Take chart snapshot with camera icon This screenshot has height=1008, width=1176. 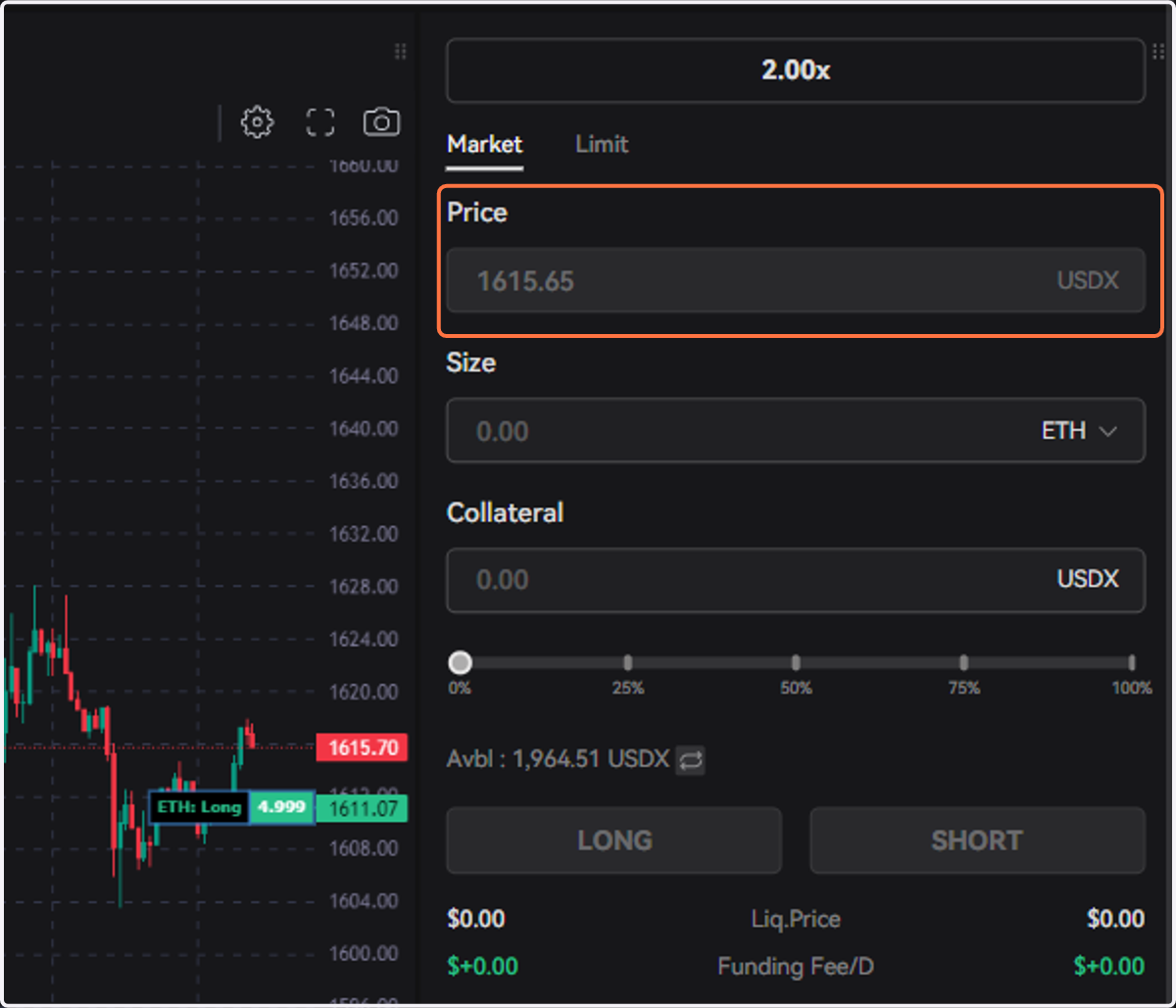click(381, 122)
